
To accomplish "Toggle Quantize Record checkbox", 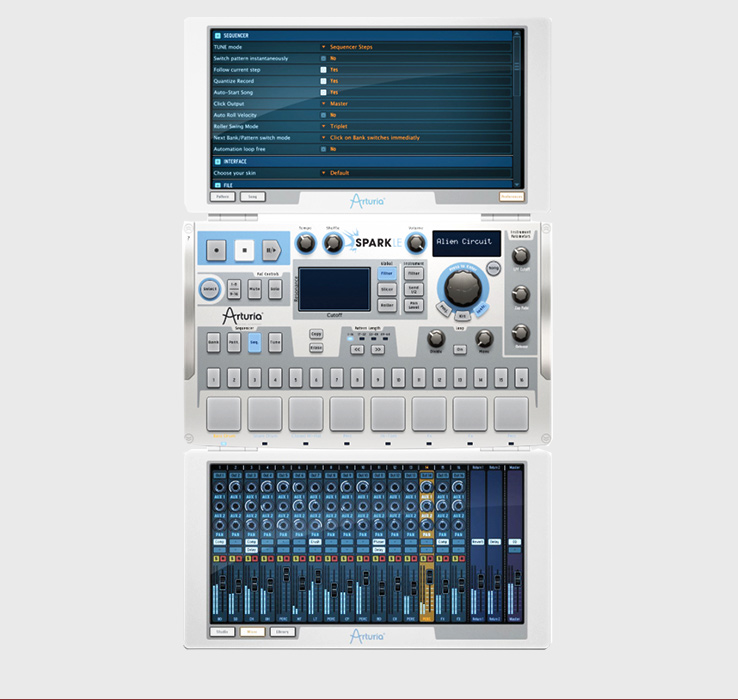I will pyautogui.click(x=323, y=81).
